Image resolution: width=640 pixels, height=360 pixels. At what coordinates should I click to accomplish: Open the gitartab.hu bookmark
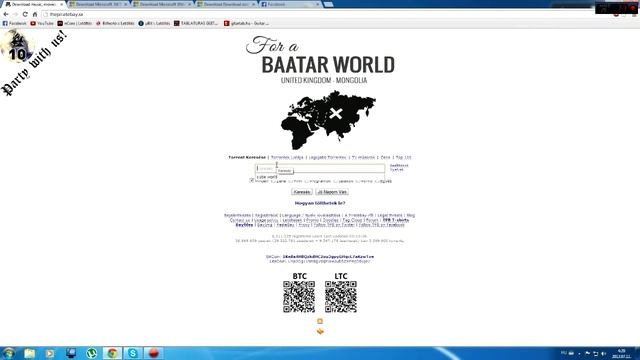pyautogui.click(x=246, y=24)
